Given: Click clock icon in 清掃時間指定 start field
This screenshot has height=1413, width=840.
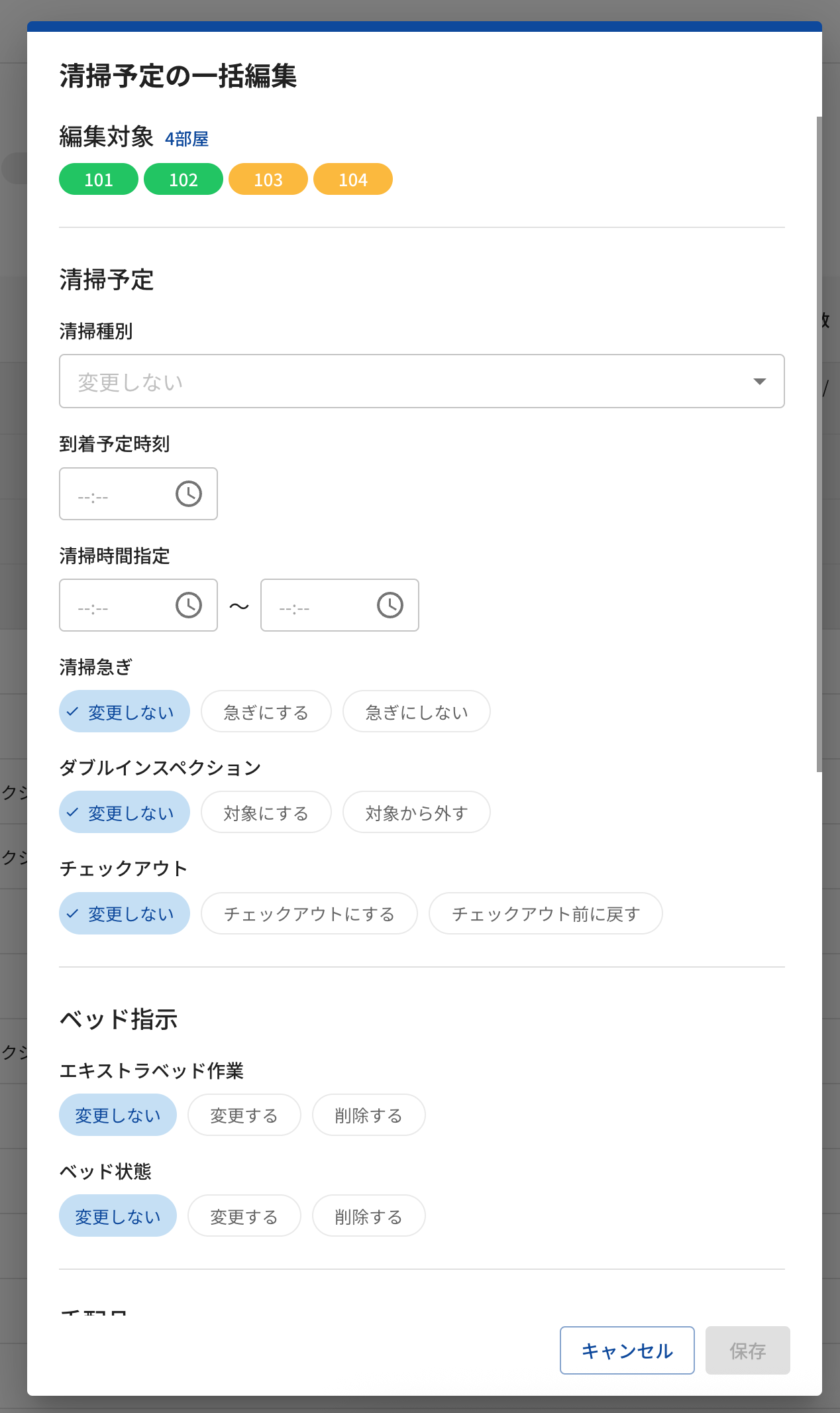Looking at the screenshot, I should (189, 605).
